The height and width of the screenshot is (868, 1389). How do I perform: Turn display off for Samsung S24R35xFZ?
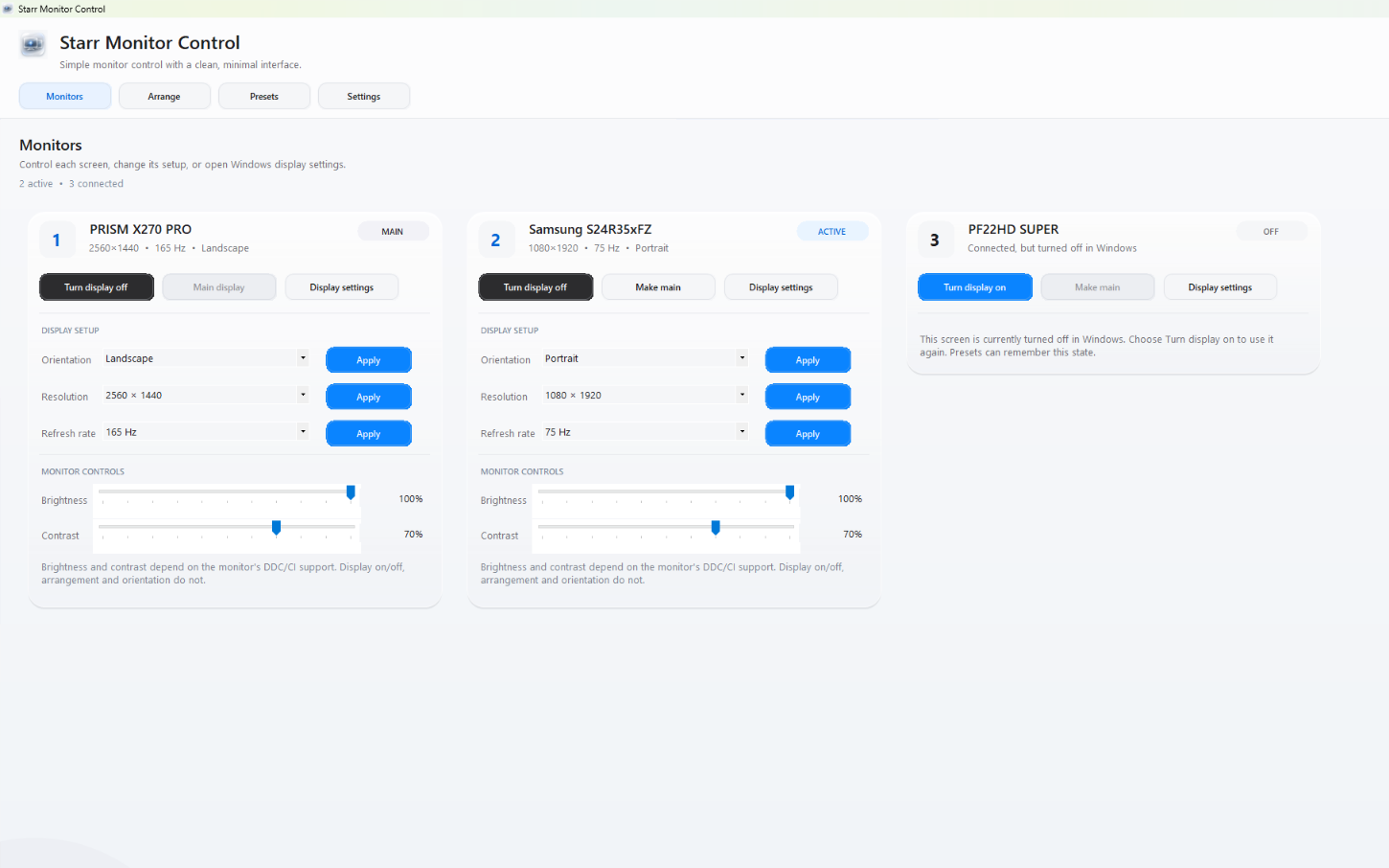point(535,287)
